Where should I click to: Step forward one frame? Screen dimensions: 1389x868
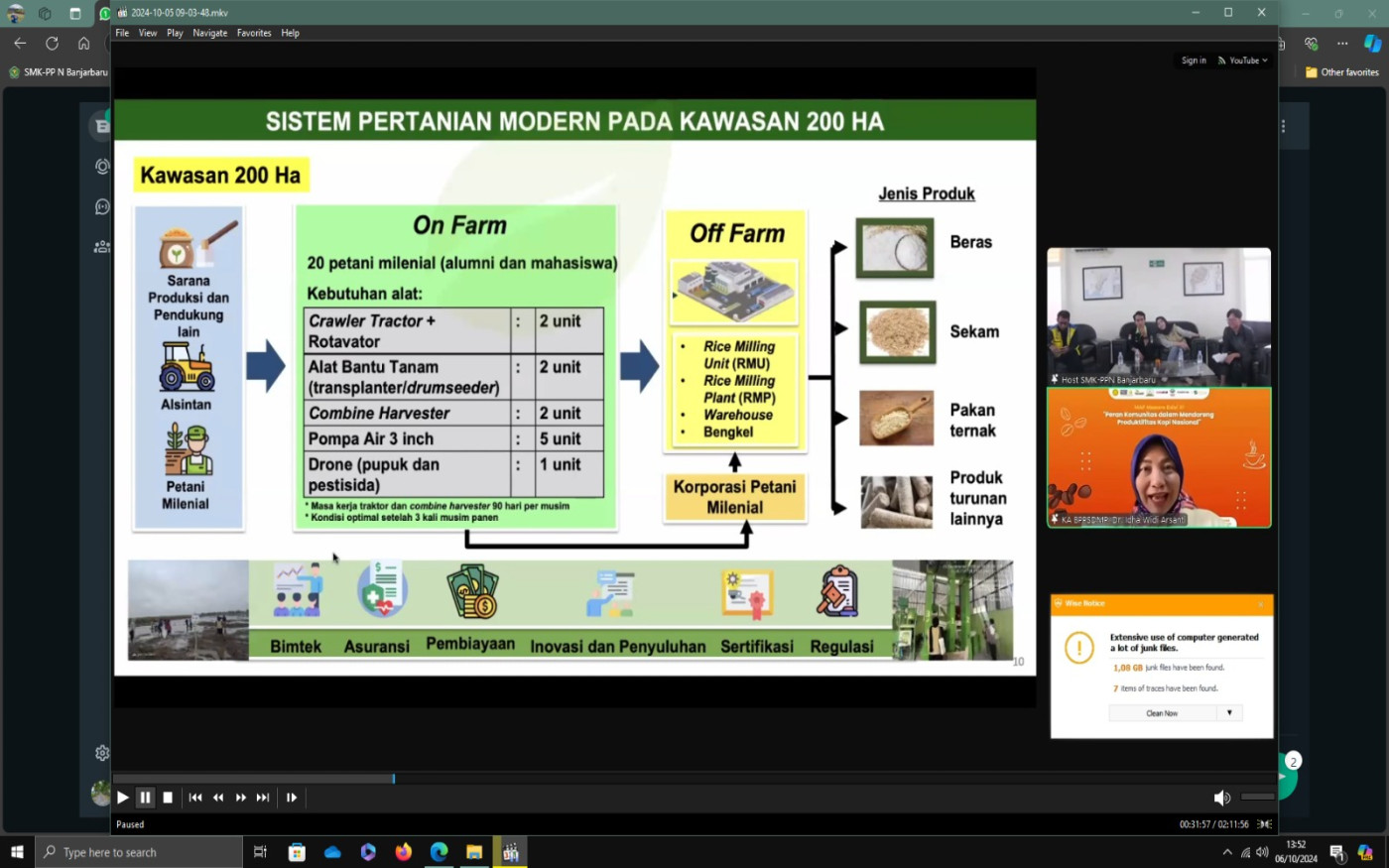(x=292, y=798)
